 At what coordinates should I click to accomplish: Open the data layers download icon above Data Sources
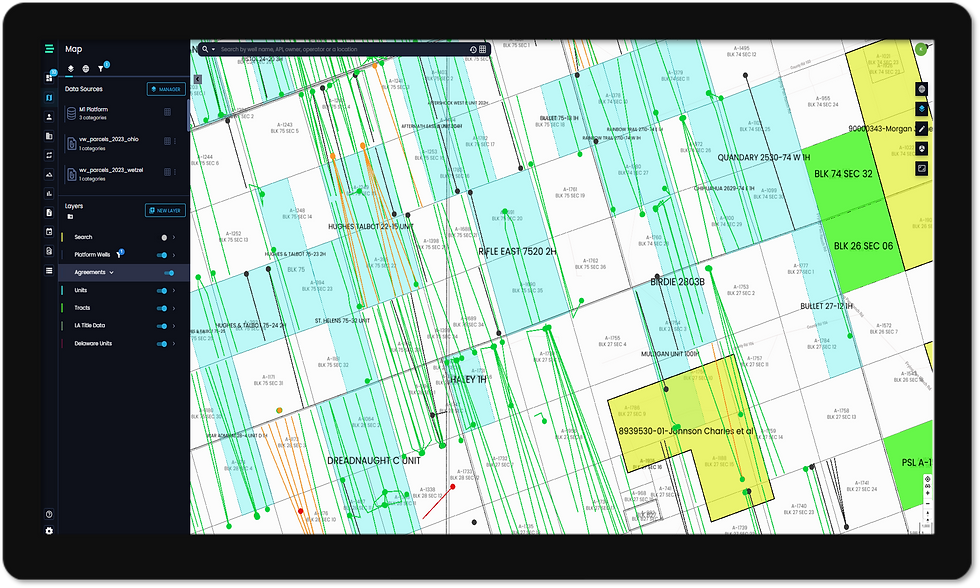(x=69, y=68)
